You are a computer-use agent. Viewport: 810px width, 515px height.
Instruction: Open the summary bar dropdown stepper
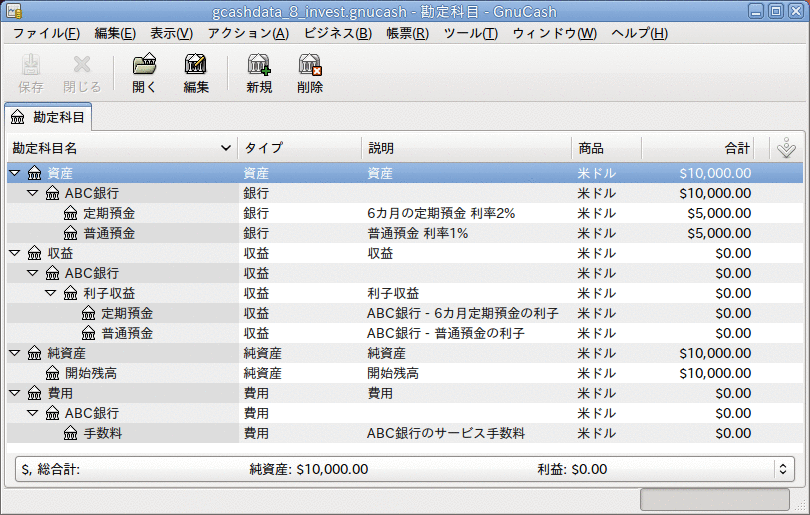coord(783,469)
